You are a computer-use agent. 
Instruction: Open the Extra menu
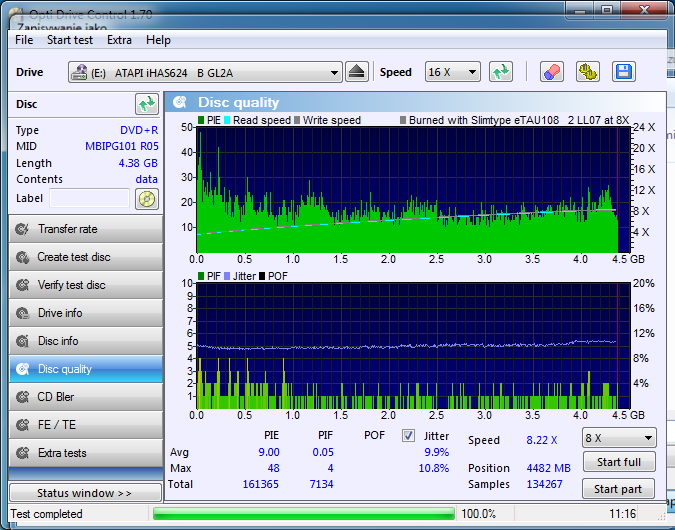pos(119,40)
